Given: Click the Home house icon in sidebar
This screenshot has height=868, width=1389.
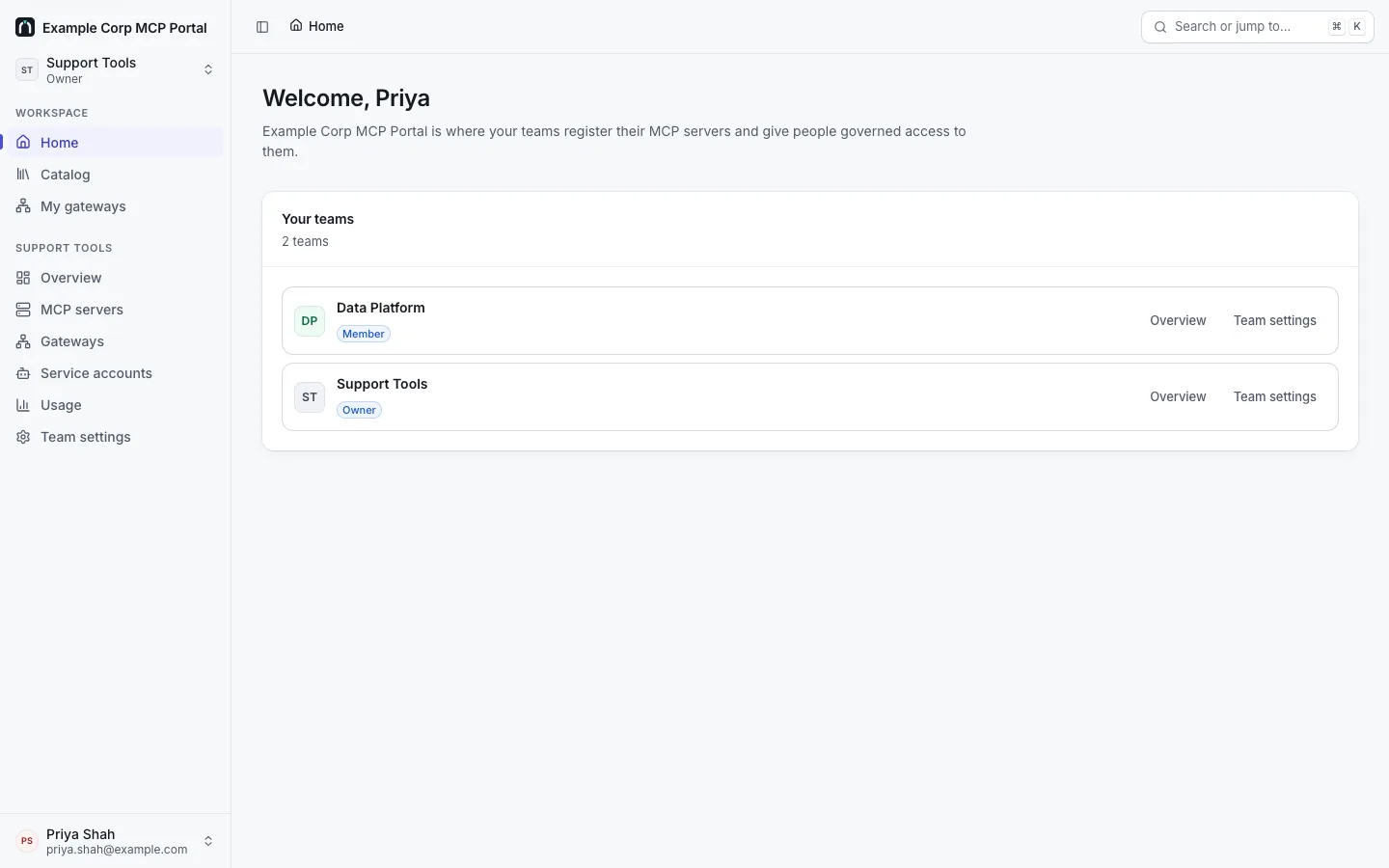Looking at the screenshot, I should [x=23, y=143].
